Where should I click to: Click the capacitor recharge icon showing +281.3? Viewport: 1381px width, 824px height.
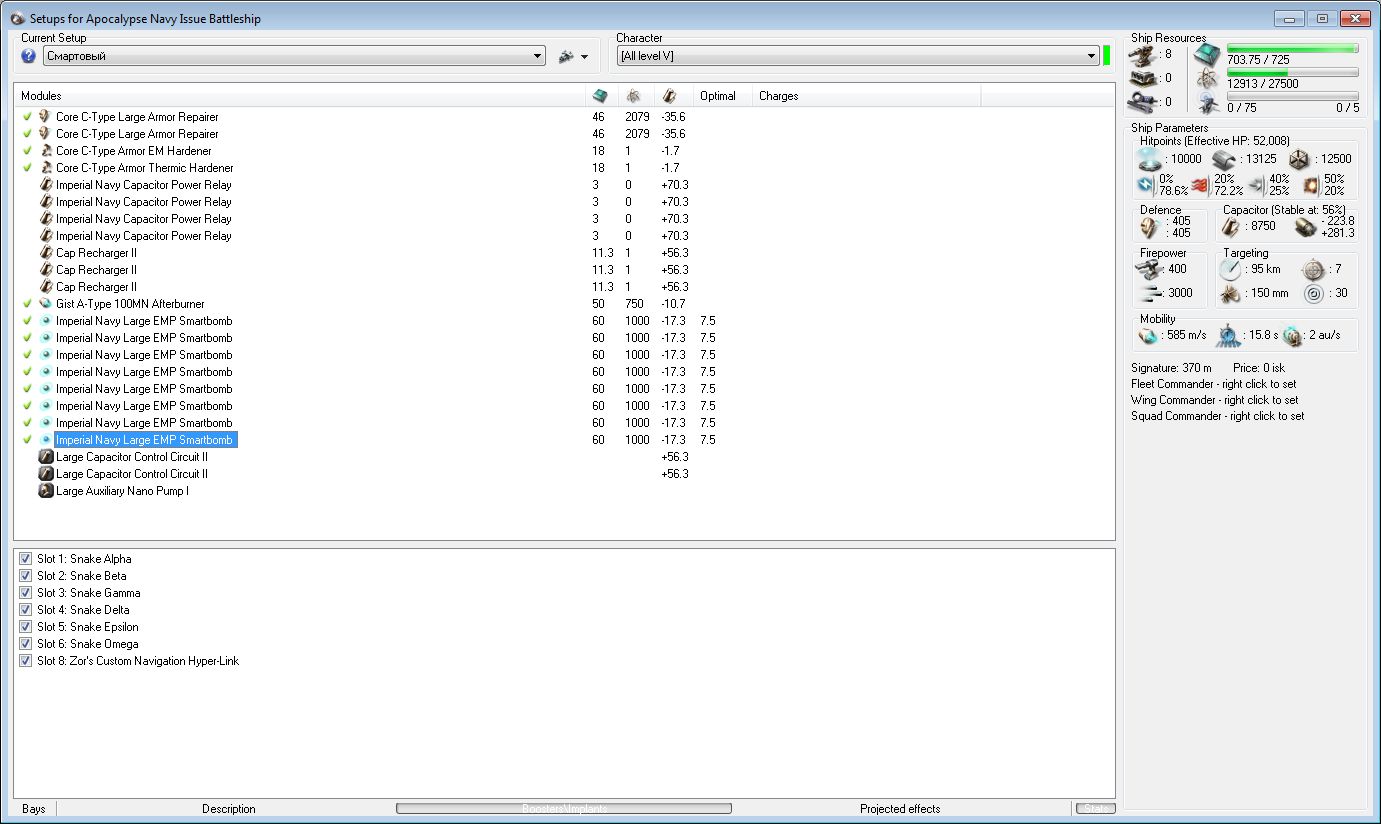[1305, 227]
